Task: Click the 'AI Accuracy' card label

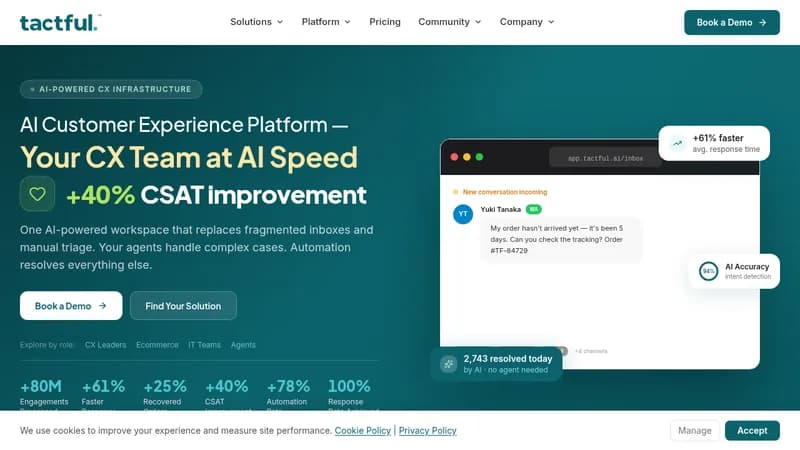Action: [x=747, y=266]
